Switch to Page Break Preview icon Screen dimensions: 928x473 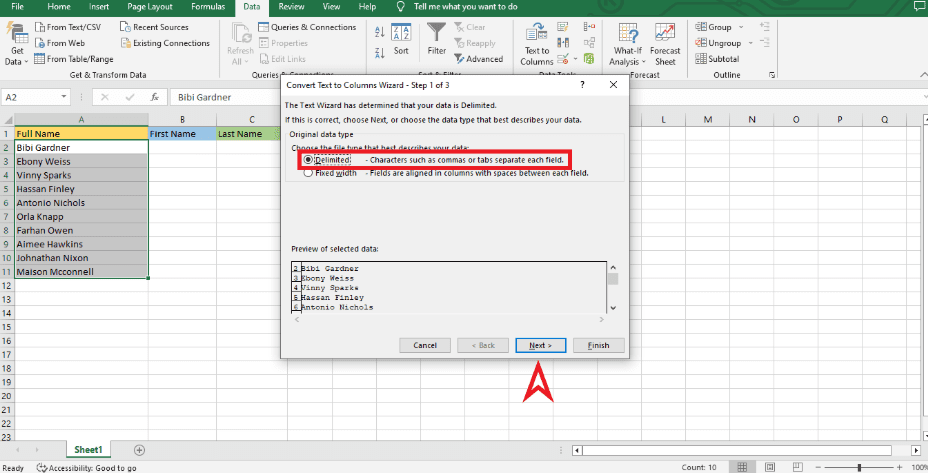click(x=797, y=467)
